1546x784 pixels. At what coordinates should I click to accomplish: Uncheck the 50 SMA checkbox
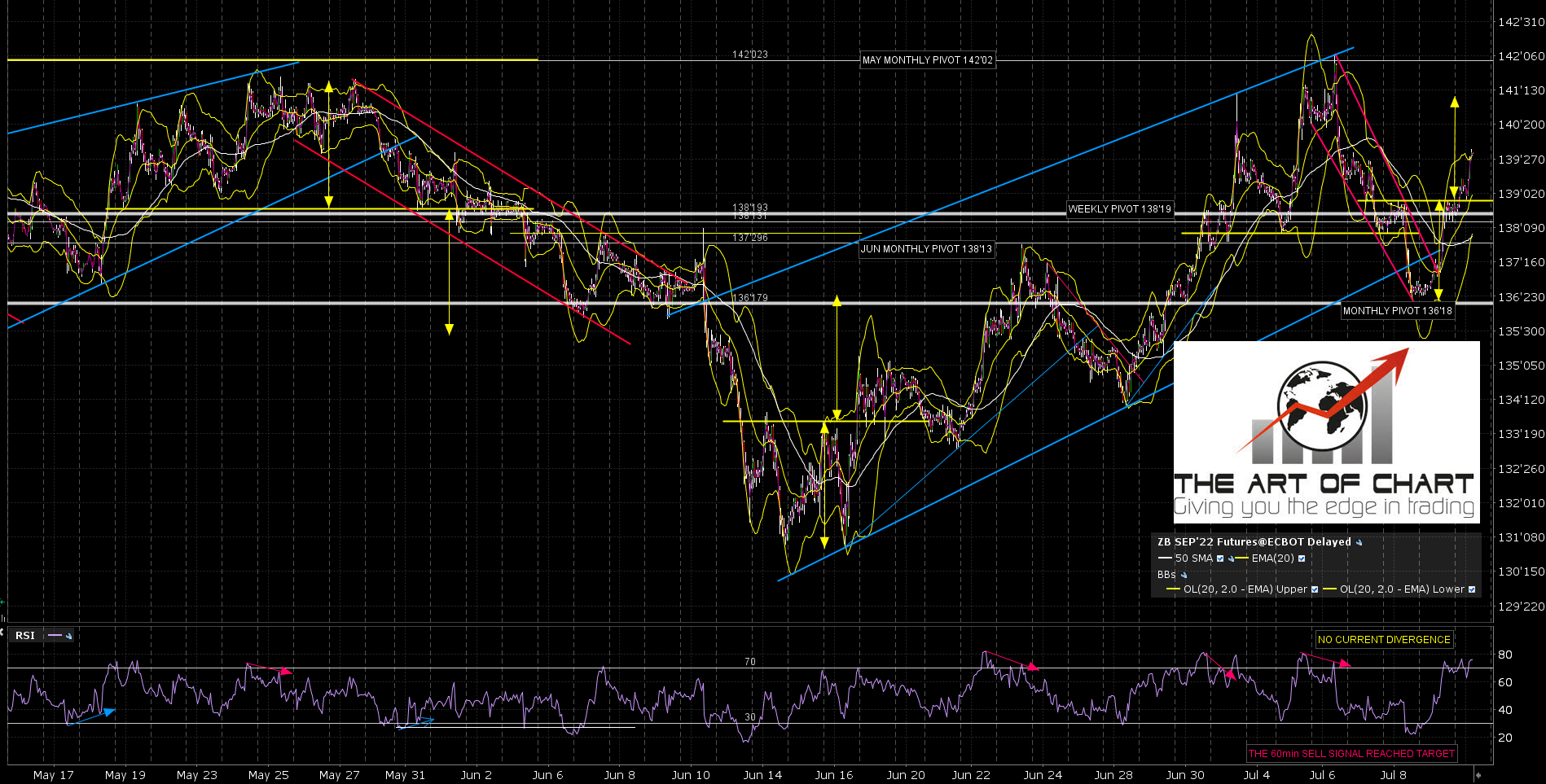click(1220, 558)
